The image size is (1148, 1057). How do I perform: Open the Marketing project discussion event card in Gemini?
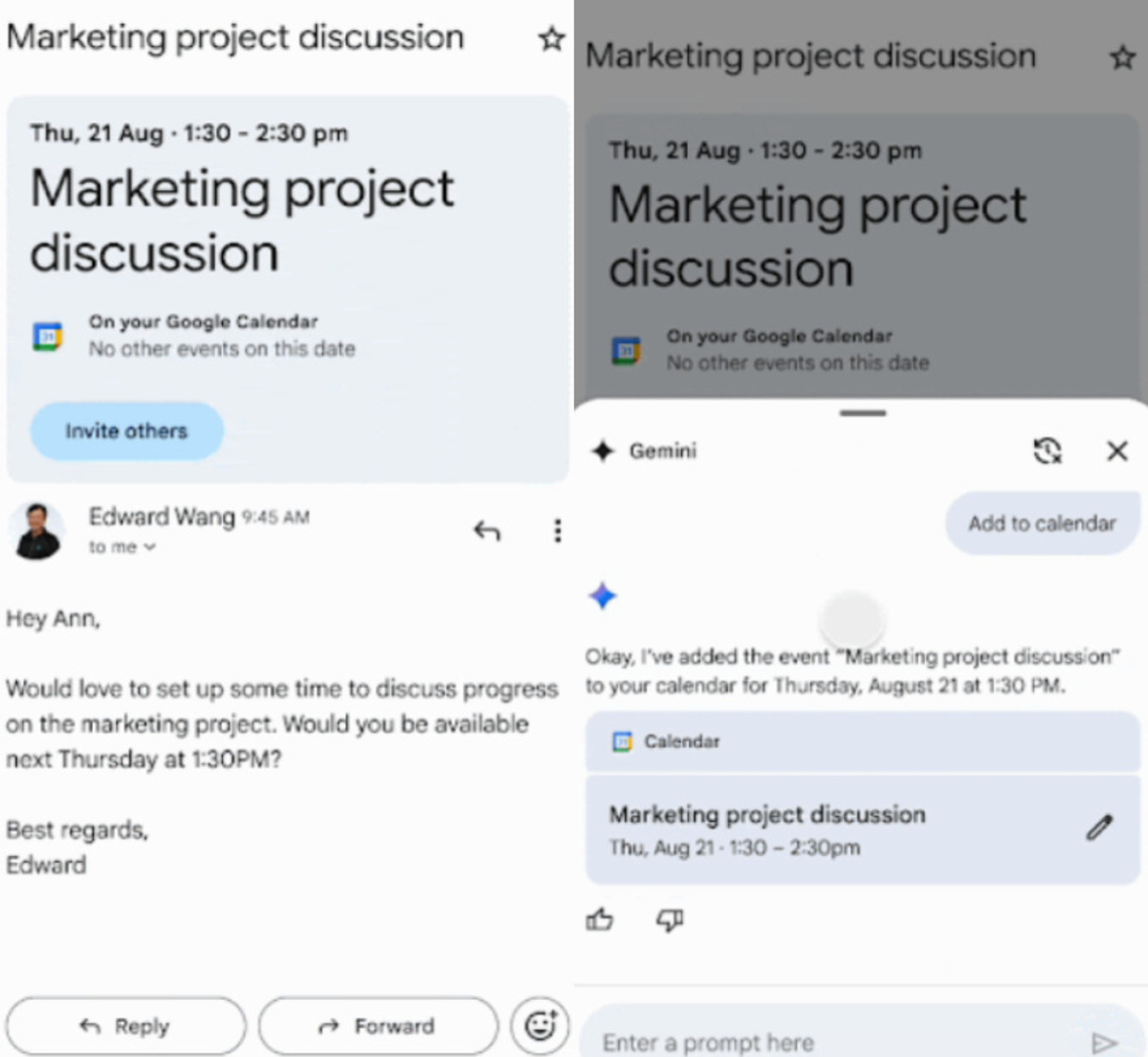click(863, 829)
